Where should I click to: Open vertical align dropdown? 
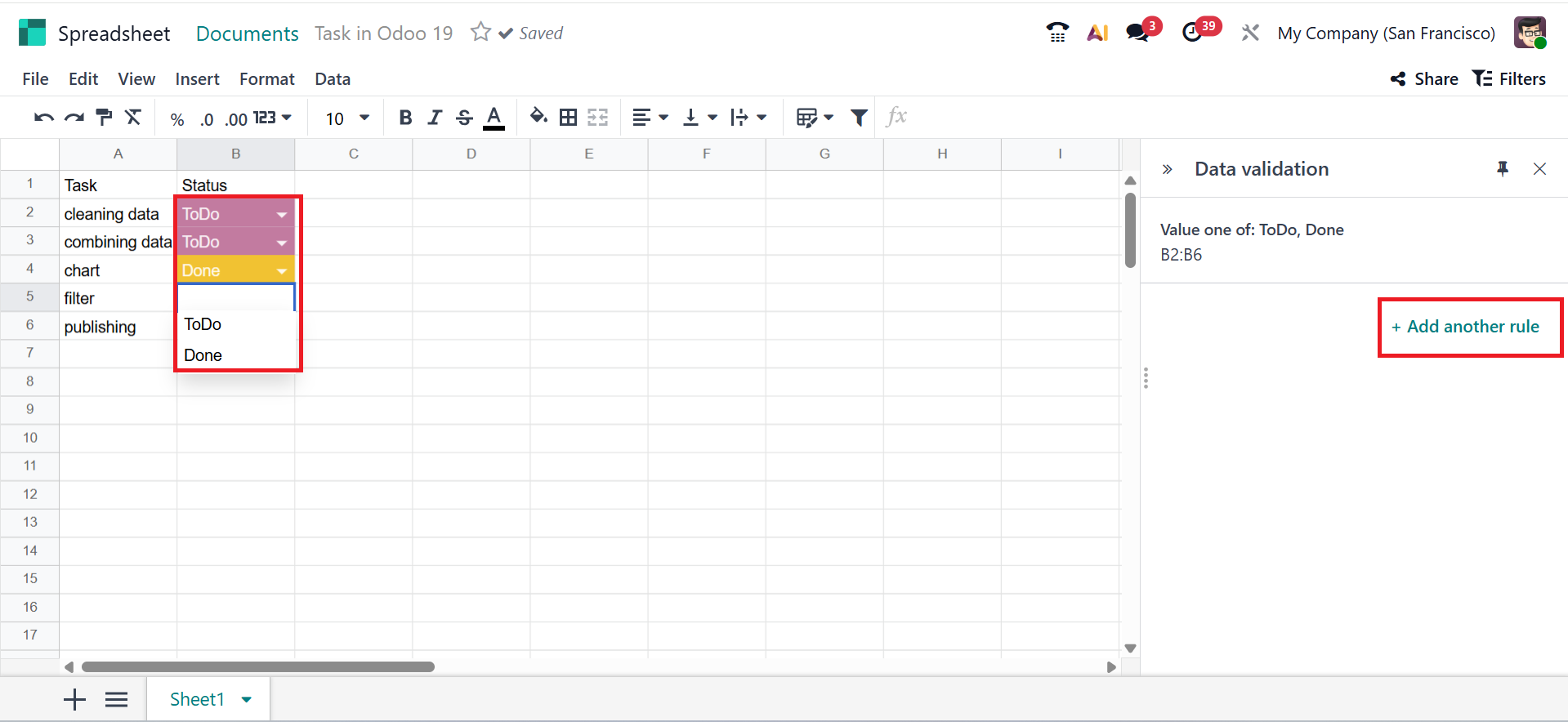pos(699,118)
